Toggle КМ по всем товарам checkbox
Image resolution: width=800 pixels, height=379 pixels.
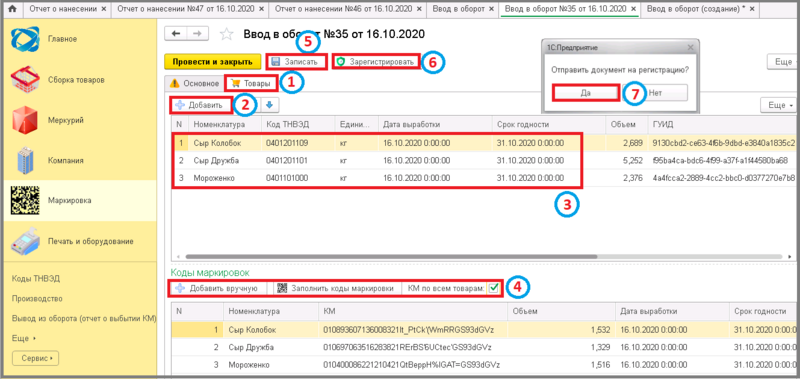[493, 288]
